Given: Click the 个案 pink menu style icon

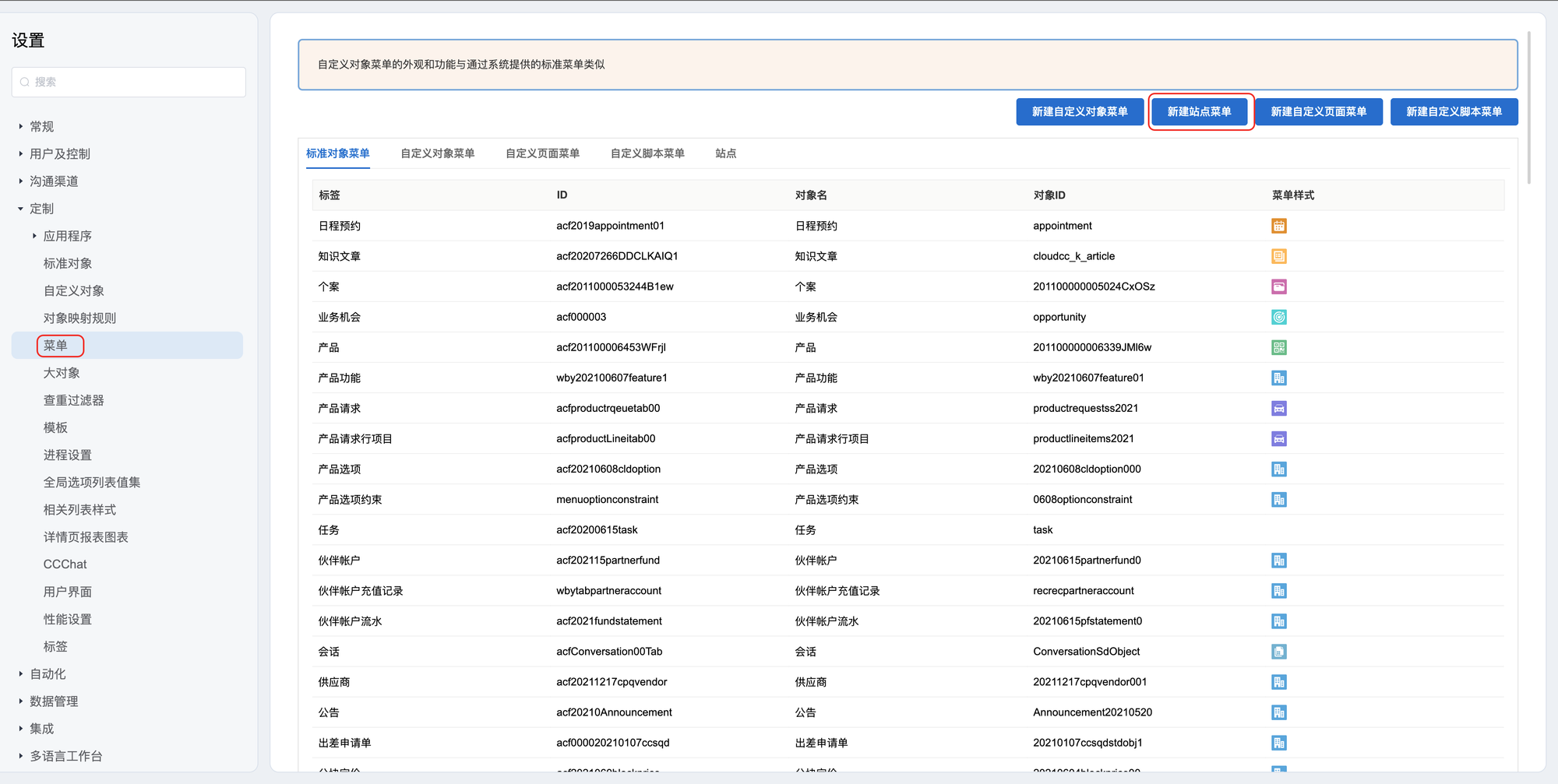Looking at the screenshot, I should click(1278, 287).
